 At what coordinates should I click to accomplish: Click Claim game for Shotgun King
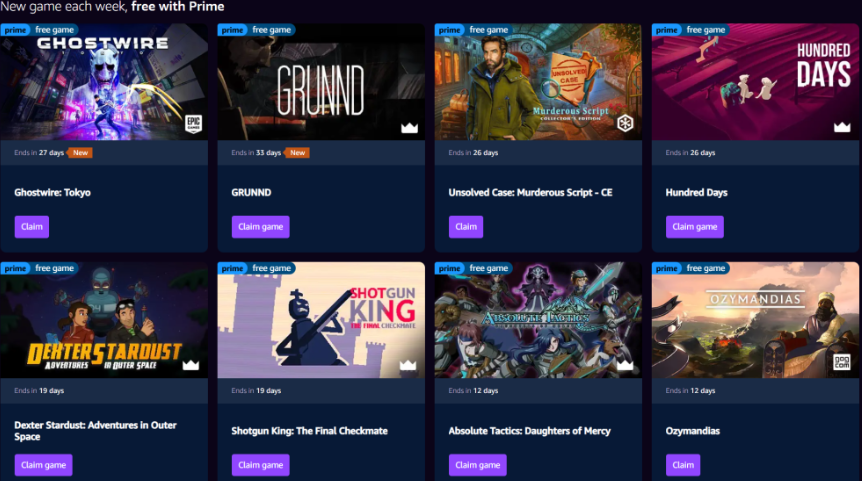[x=261, y=465]
